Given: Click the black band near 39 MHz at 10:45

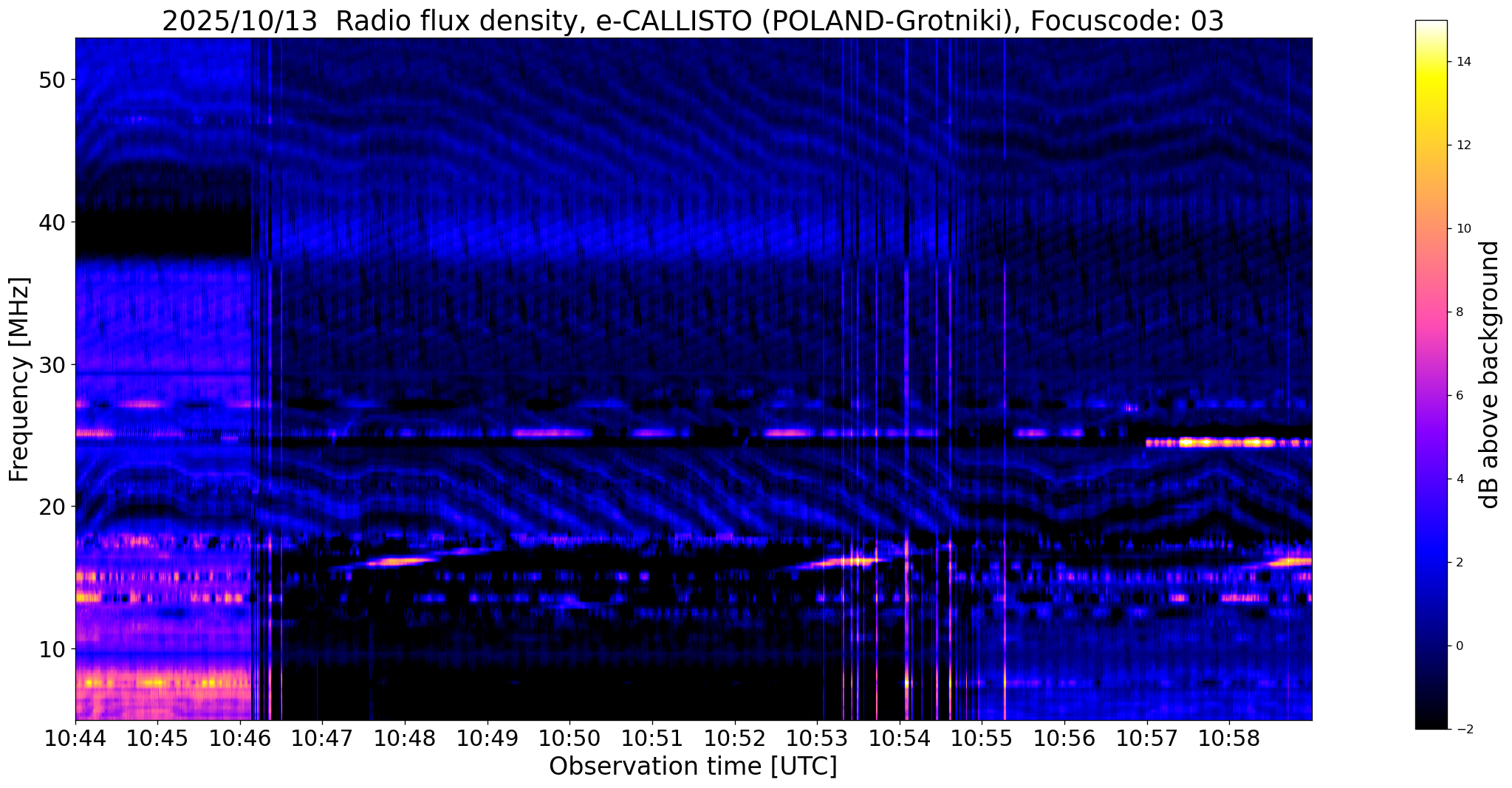Looking at the screenshot, I should coord(164,235).
